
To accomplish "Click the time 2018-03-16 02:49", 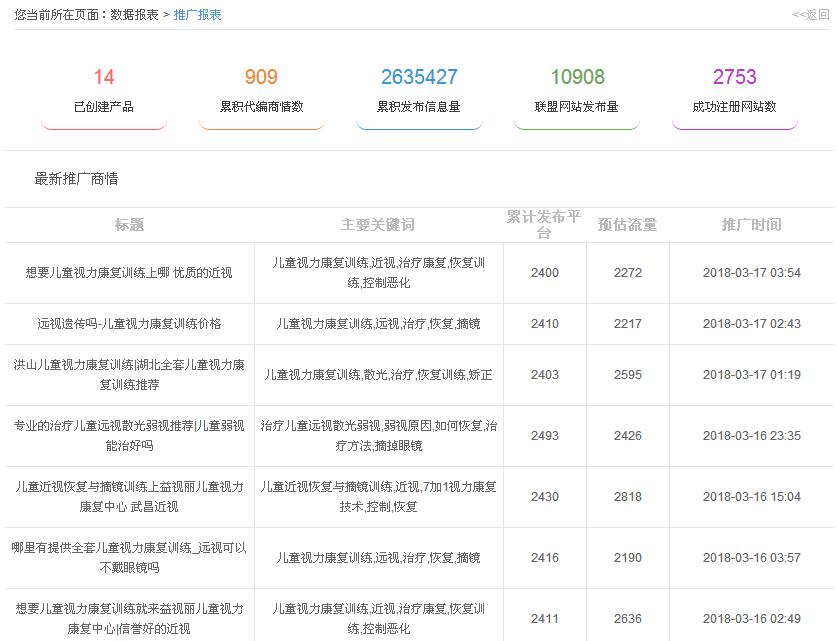I will [x=752, y=619].
